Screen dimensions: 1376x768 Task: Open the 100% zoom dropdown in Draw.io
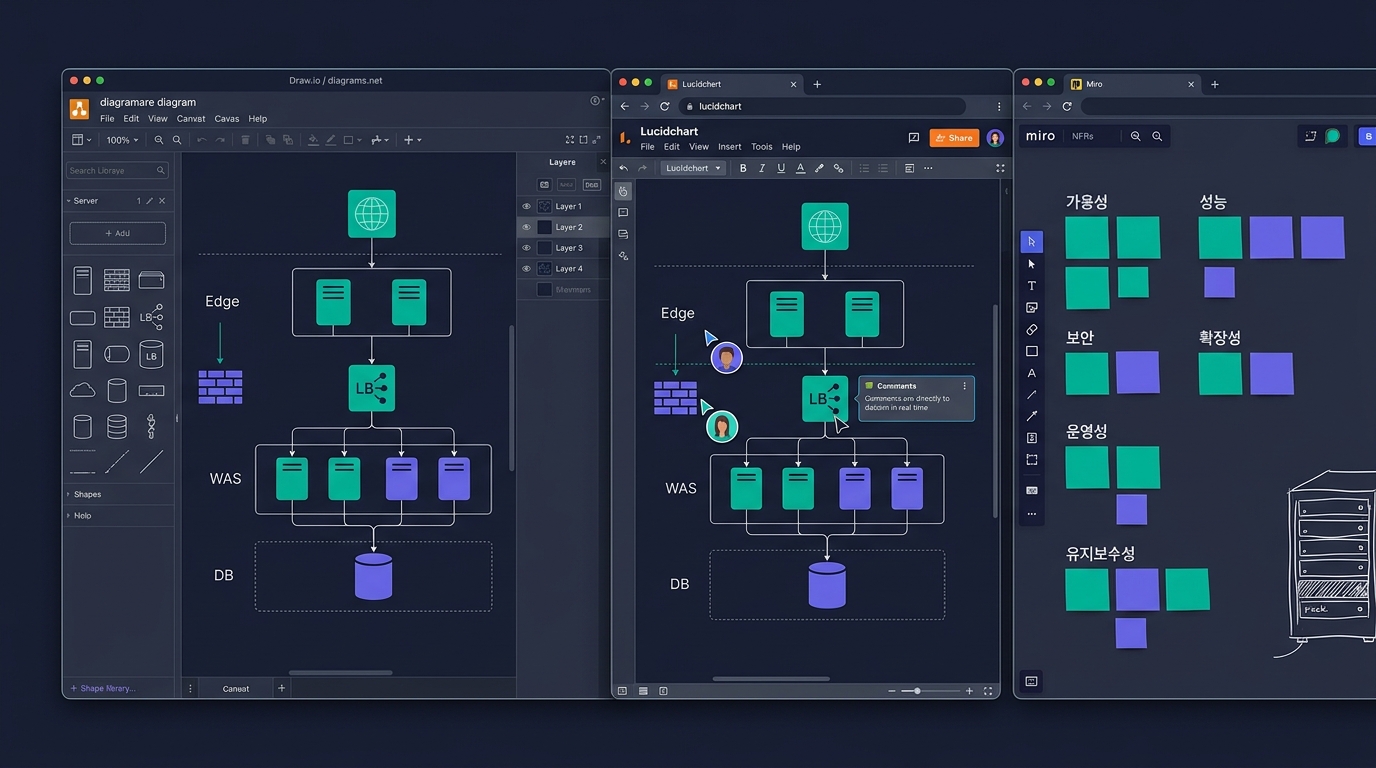point(123,140)
